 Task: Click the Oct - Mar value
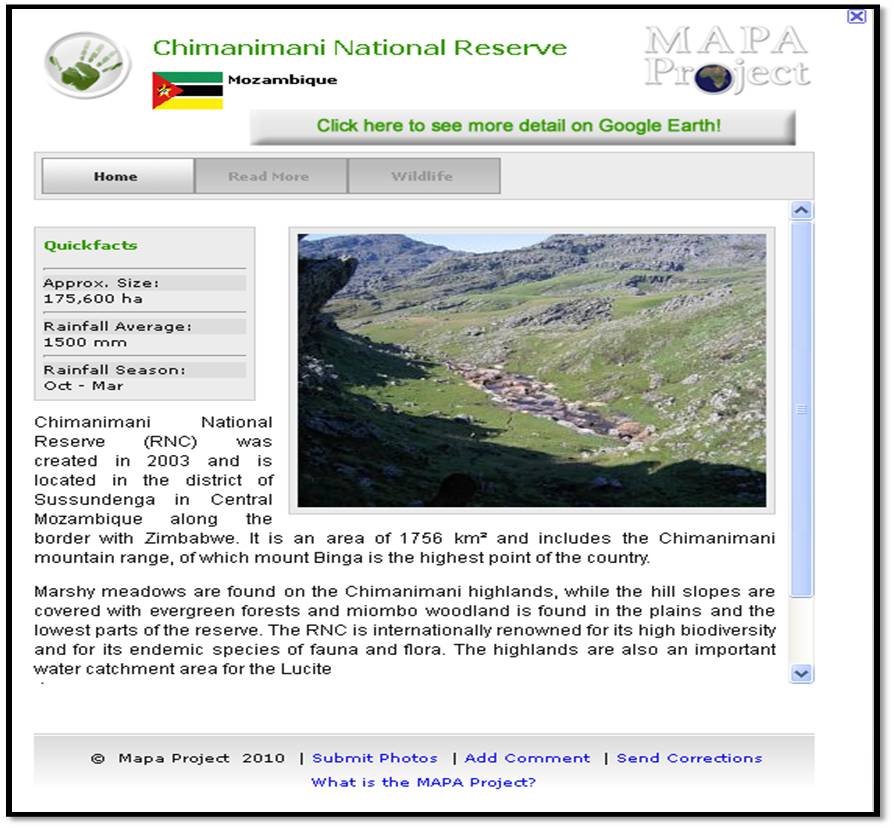point(83,386)
